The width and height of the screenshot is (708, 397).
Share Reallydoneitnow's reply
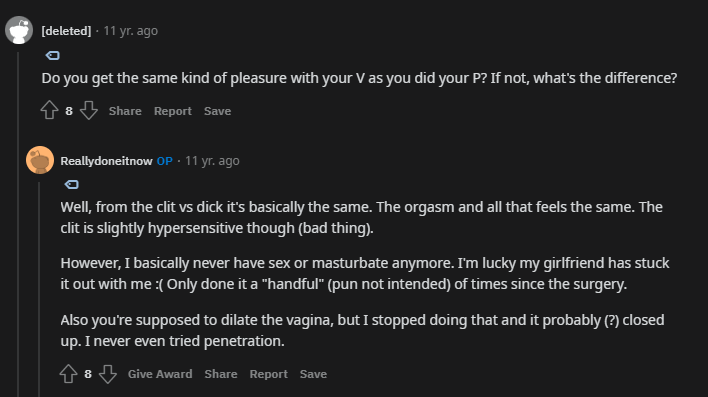point(221,374)
